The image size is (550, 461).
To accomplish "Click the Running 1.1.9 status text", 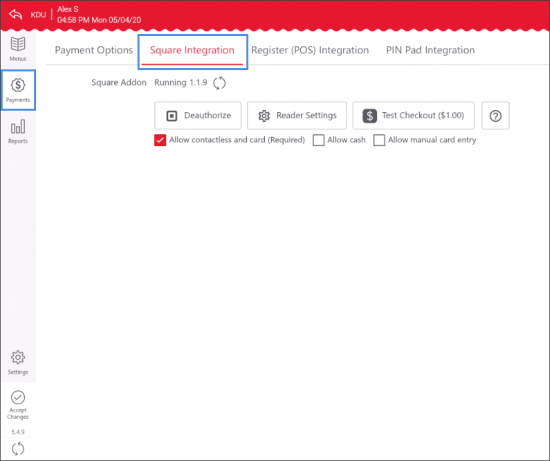I will [x=181, y=83].
